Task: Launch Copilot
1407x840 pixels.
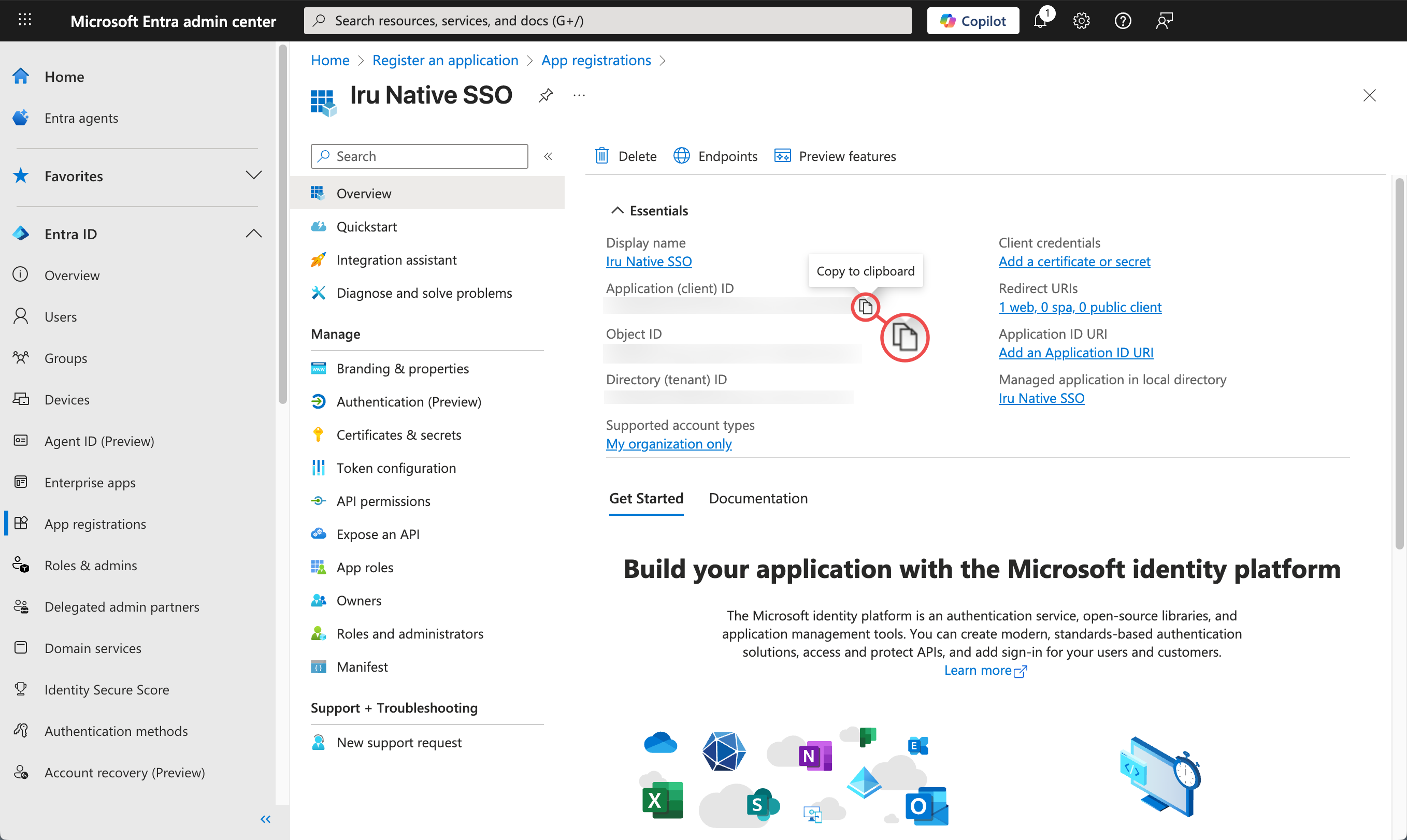Action: [x=973, y=21]
